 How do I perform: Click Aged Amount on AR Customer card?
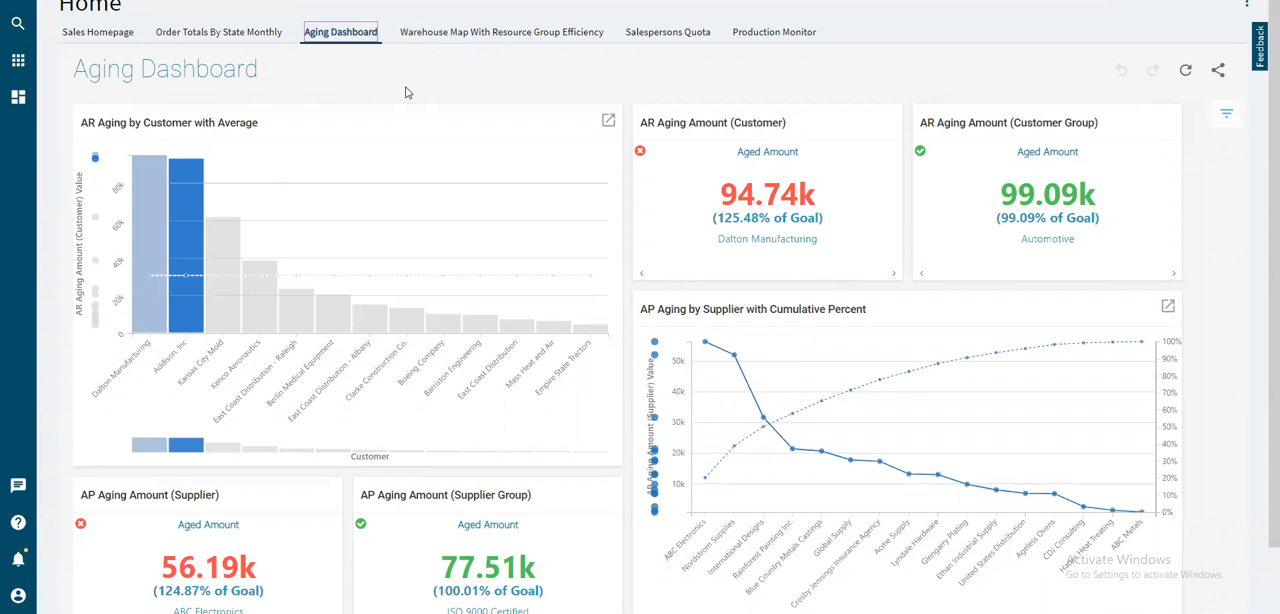click(767, 152)
